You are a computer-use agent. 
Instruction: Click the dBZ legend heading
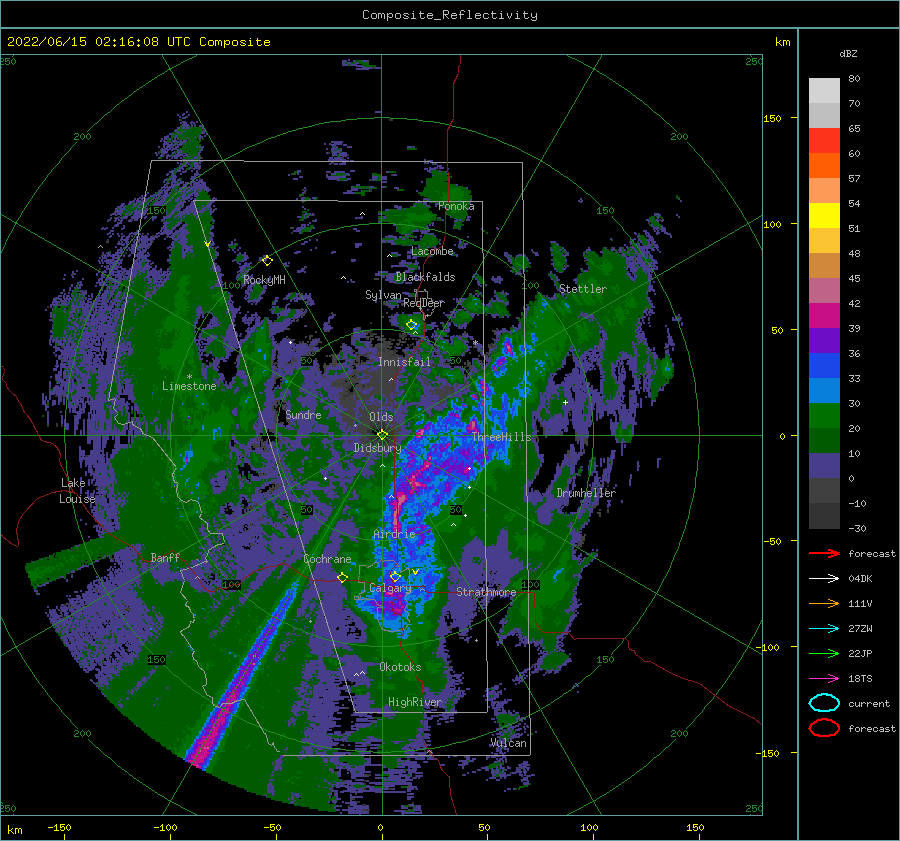tap(848, 54)
